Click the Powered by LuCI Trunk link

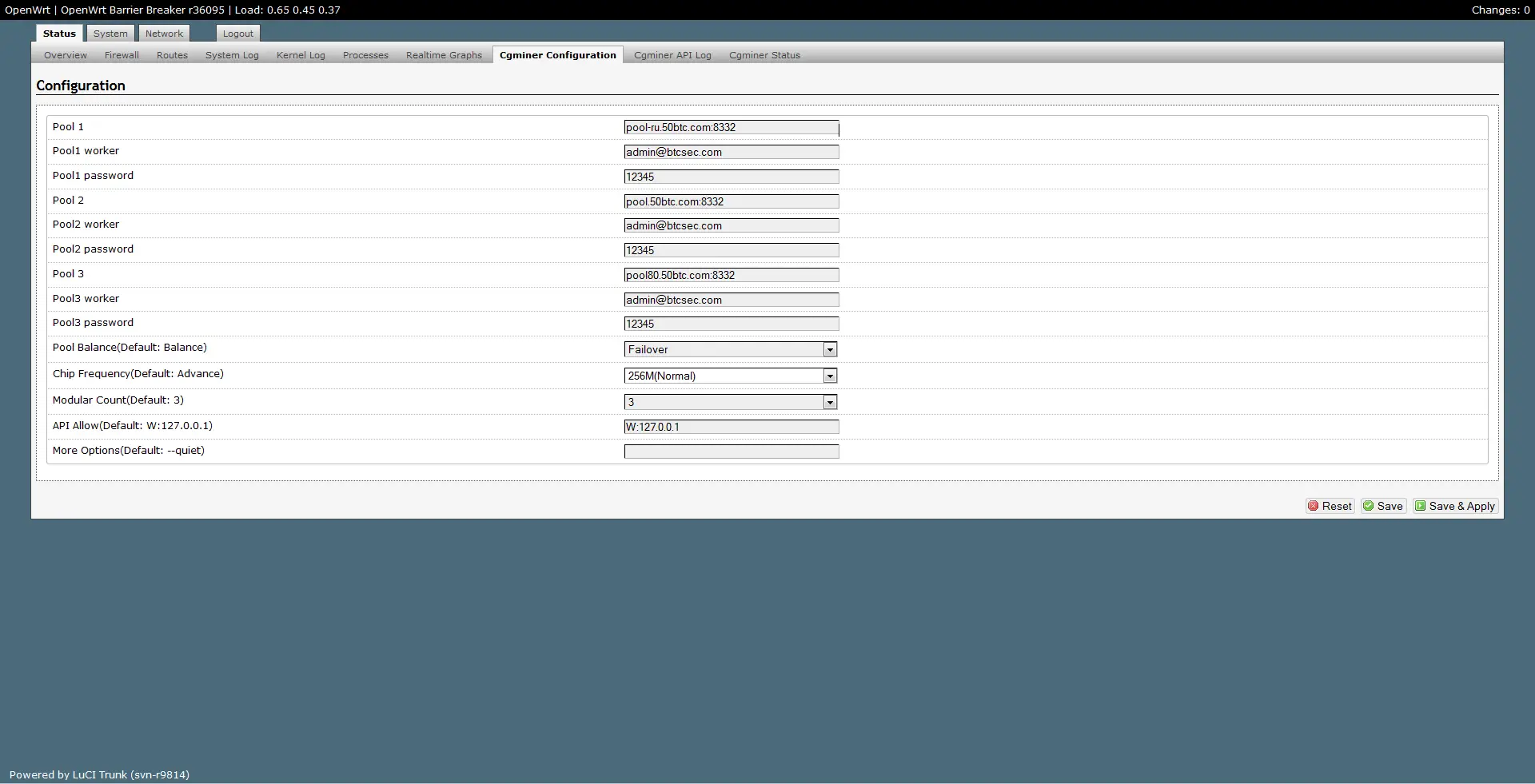click(99, 774)
